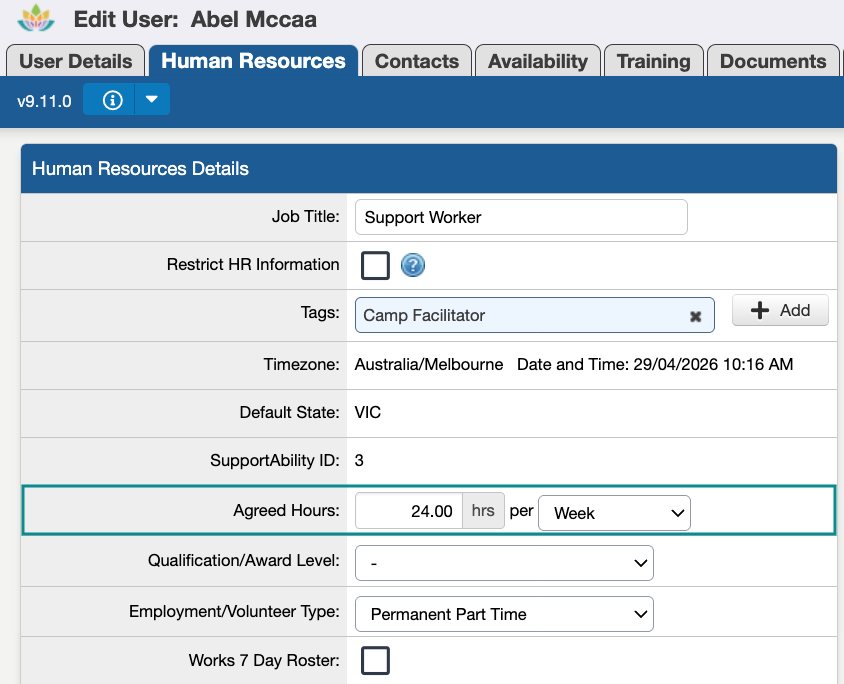
Task: Select the Training tab
Action: tap(654, 61)
